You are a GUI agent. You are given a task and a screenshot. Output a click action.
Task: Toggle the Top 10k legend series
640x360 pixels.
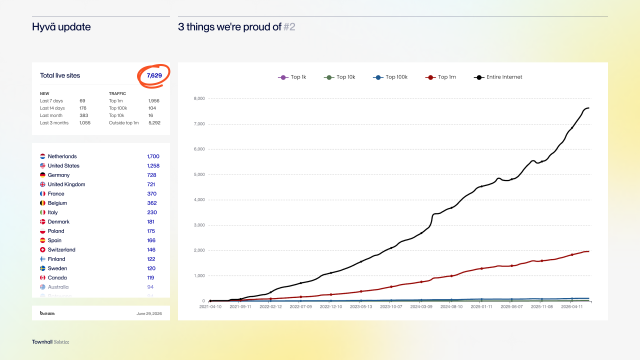click(340, 77)
